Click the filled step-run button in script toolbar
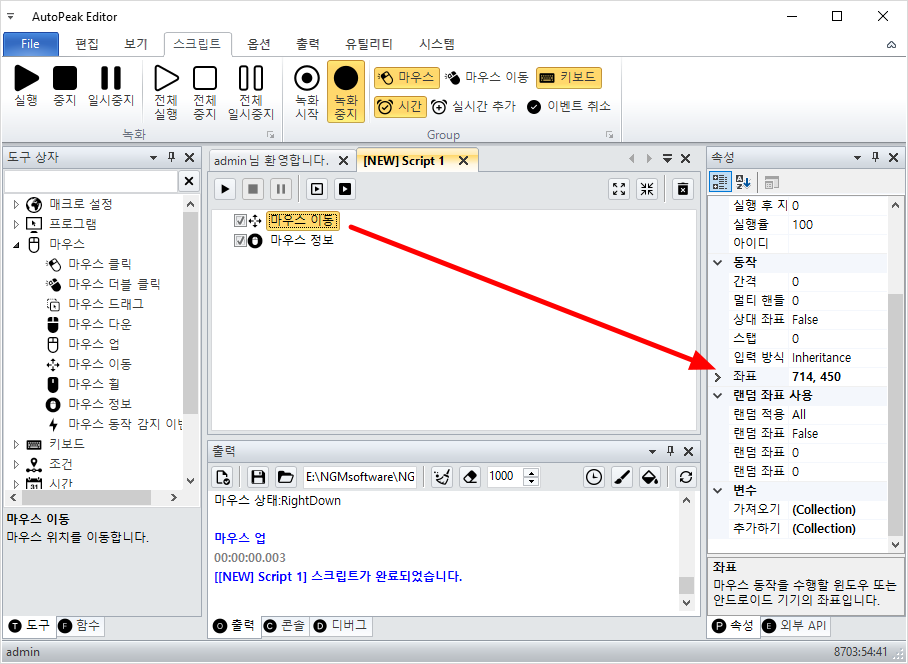Viewport: 908px width, 664px height. [345, 189]
